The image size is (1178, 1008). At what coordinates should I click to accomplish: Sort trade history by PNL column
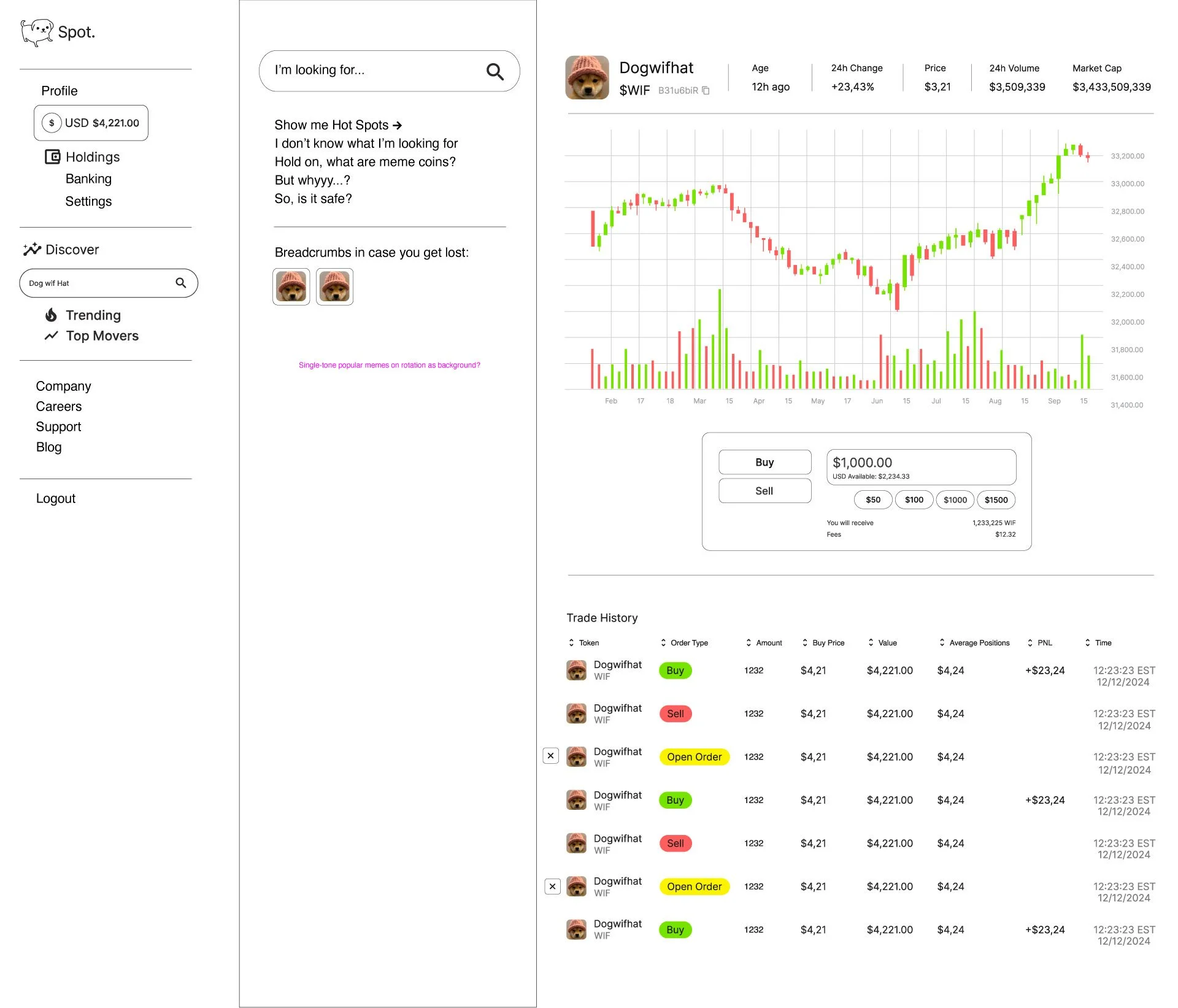pyautogui.click(x=1030, y=642)
